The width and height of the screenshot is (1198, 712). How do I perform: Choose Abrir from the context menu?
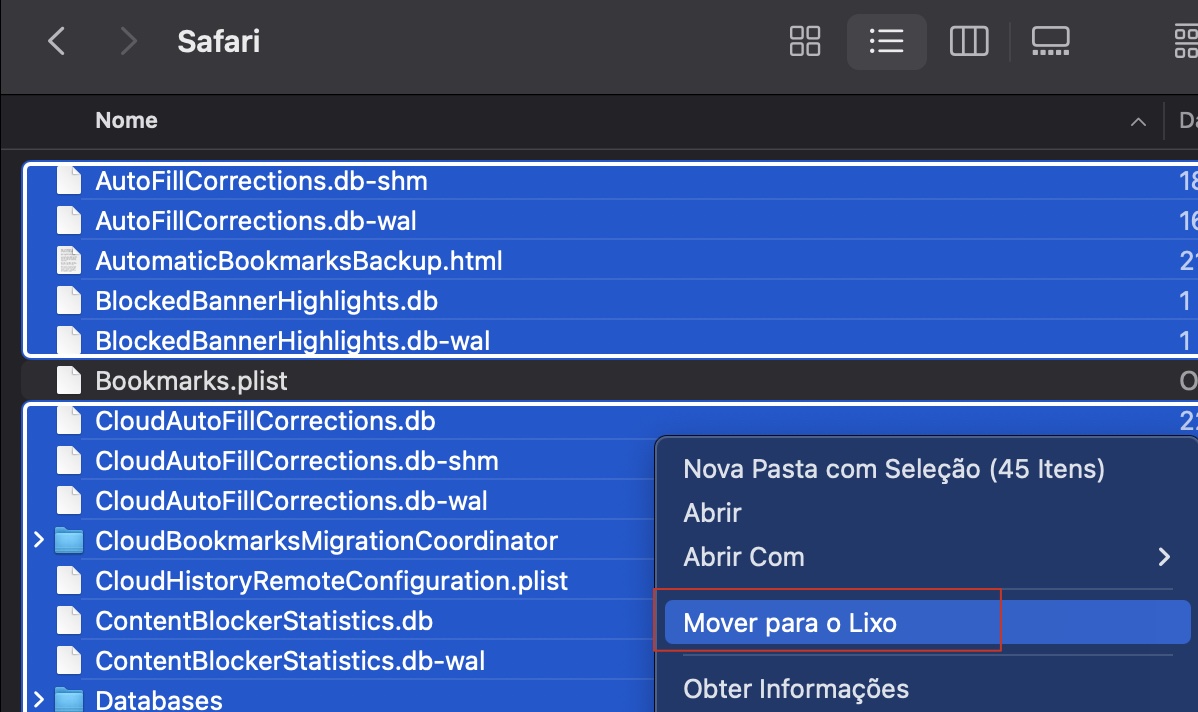click(712, 512)
